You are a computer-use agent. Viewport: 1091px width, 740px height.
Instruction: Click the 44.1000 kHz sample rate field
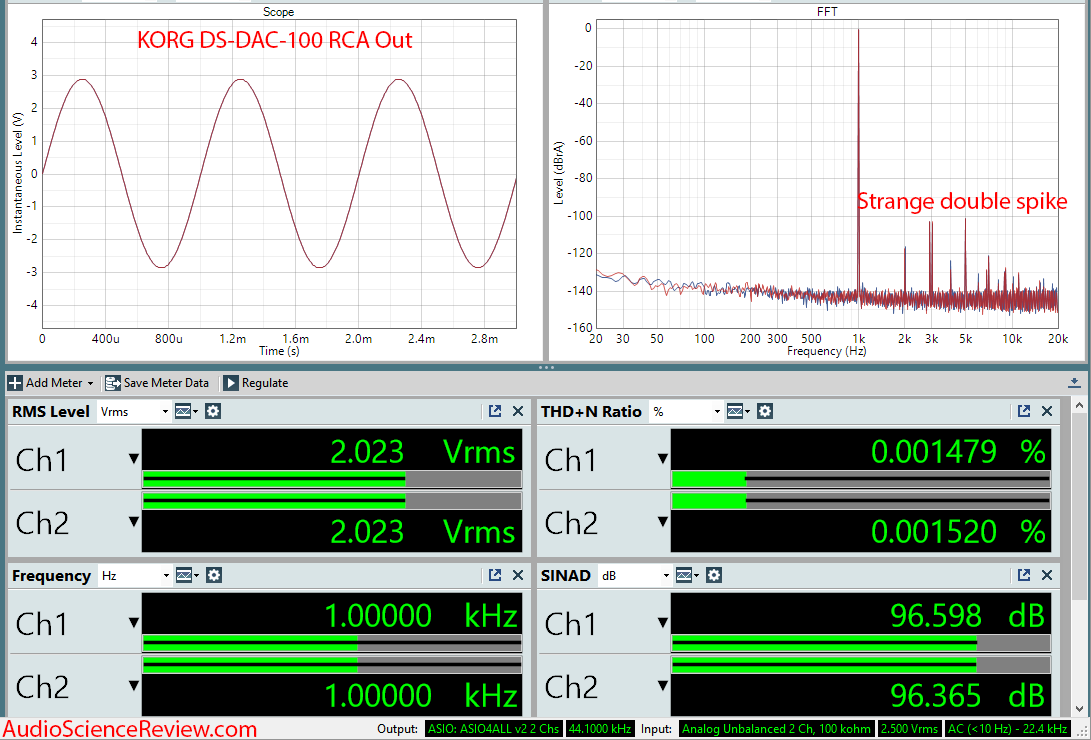coord(600,729)
